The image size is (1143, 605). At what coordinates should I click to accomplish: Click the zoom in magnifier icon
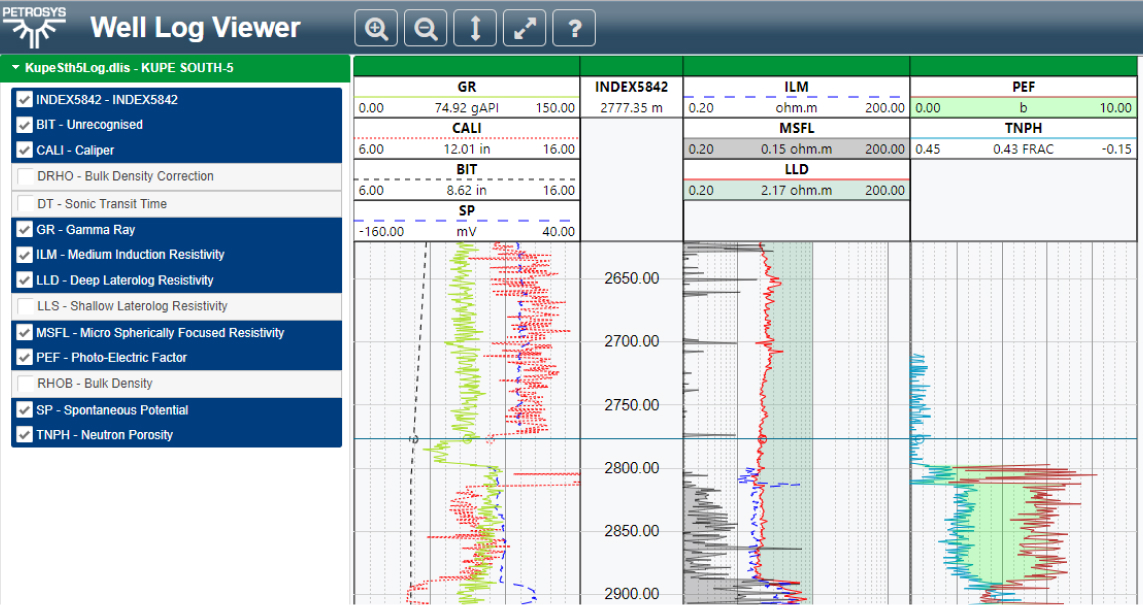tap(376, 29)
